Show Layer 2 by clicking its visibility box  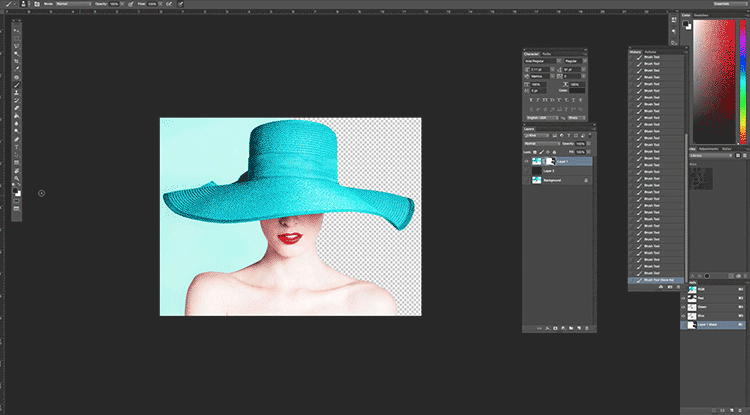527,171
